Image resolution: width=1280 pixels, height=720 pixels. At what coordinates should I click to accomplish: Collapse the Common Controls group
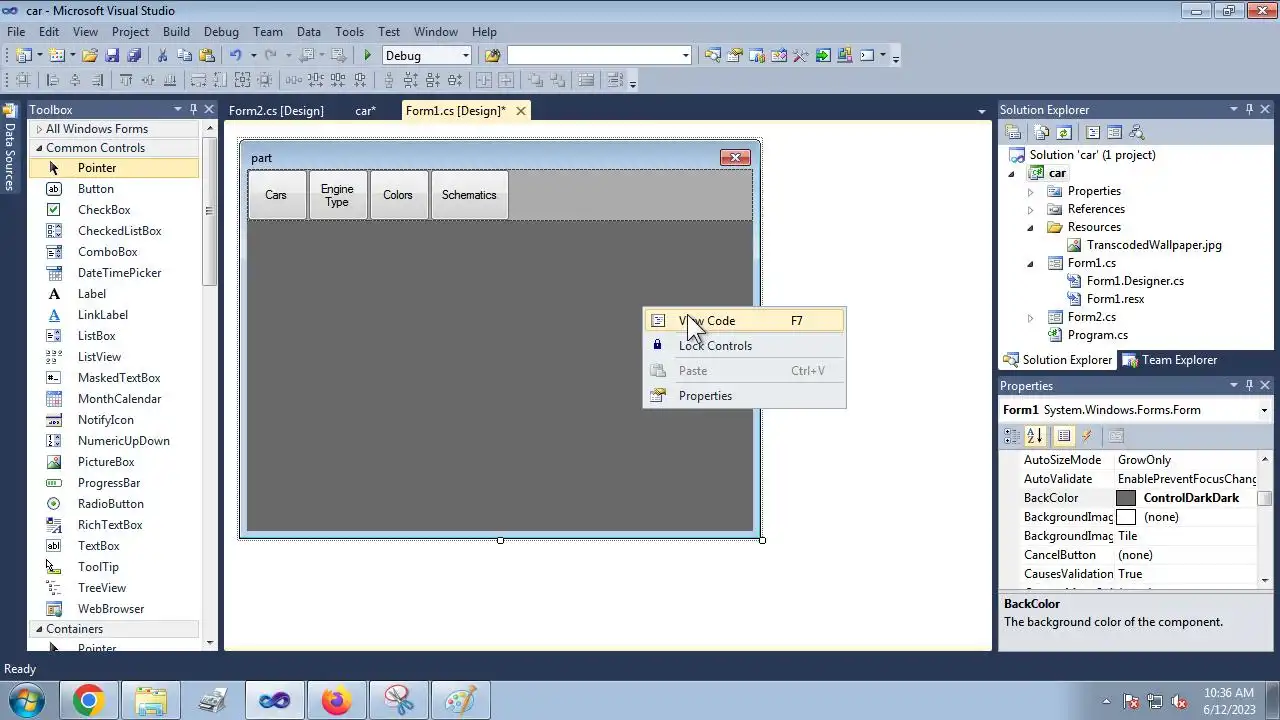click(x=39, y=148)
